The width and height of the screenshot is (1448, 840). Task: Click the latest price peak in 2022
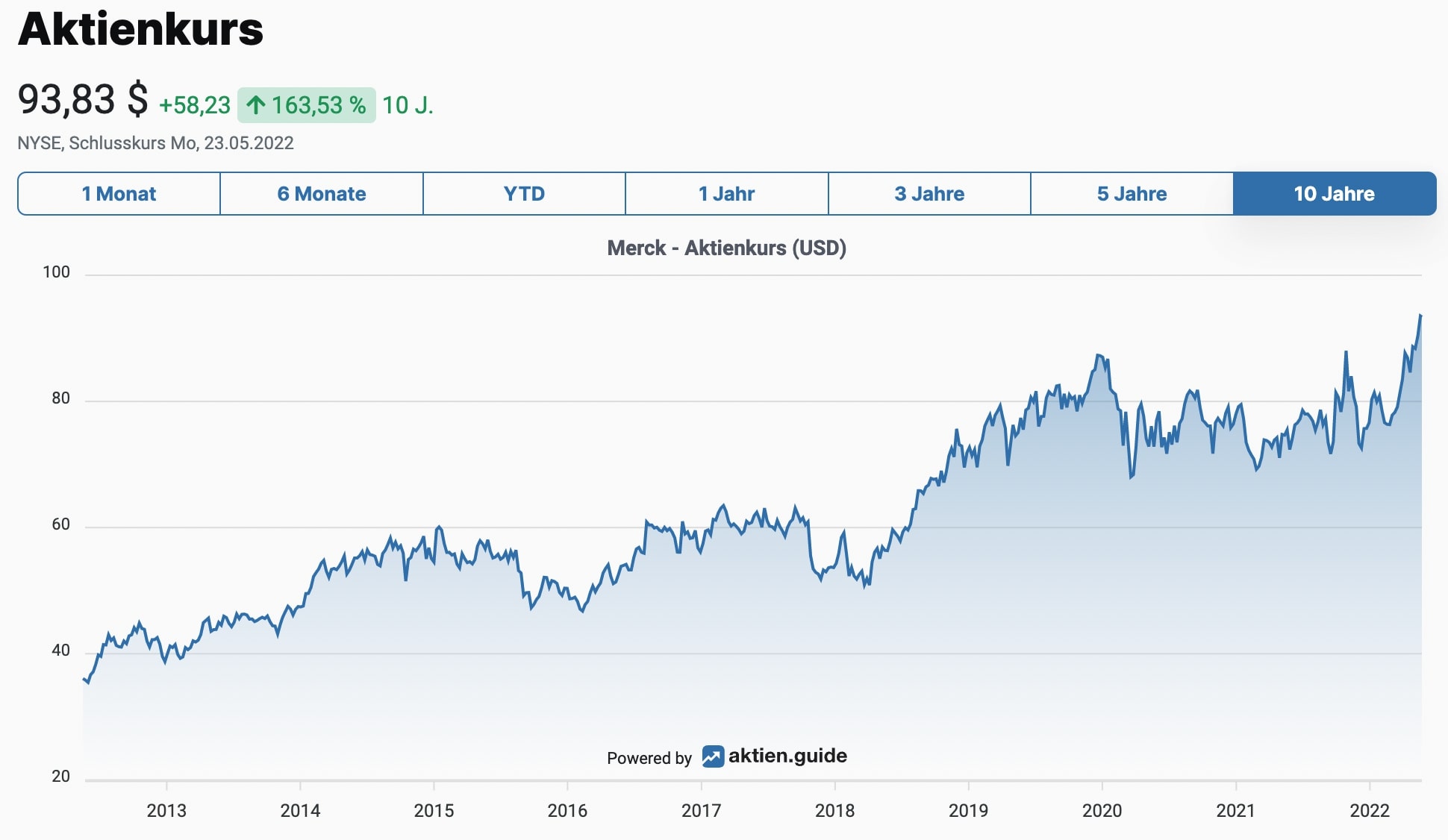[x=1420, y=316]
